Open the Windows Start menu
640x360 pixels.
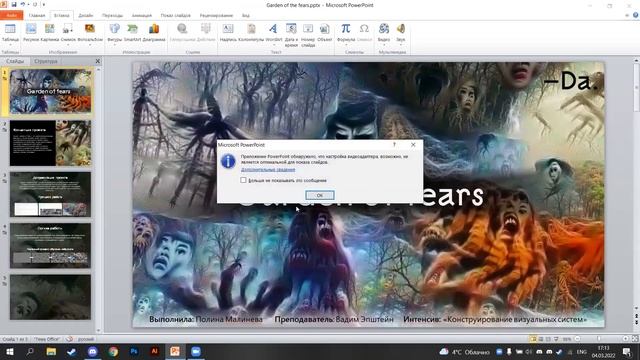pyautogui.click(x=9, y=351)
